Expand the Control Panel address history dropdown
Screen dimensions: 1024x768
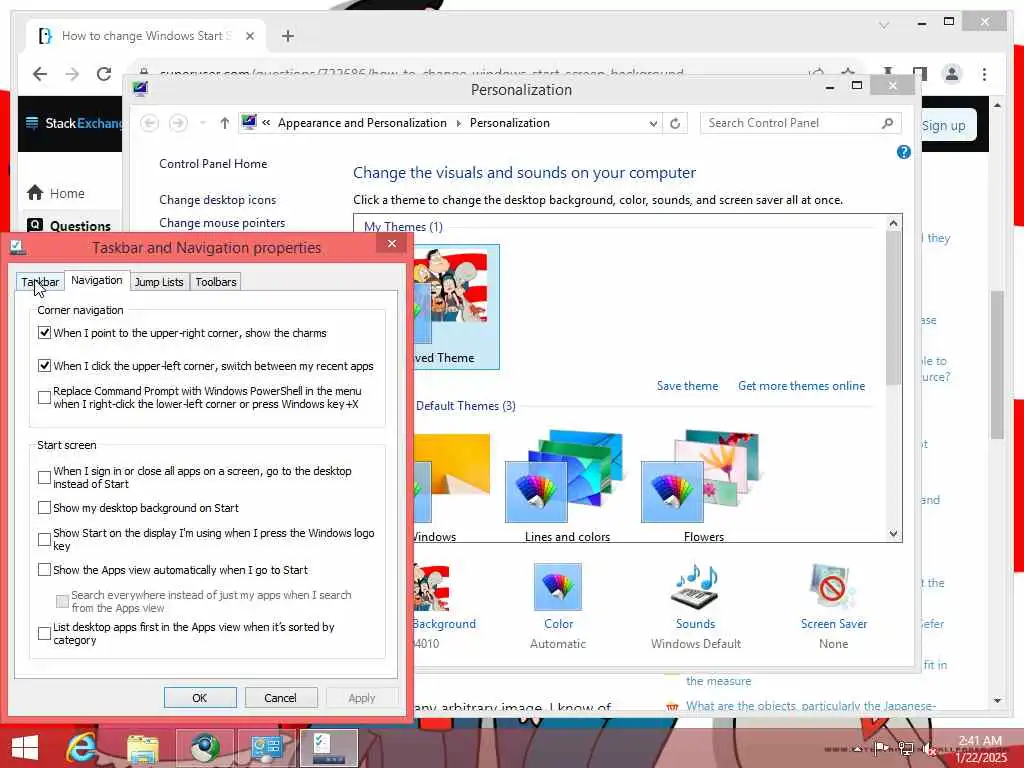click(x=653, y=123)
